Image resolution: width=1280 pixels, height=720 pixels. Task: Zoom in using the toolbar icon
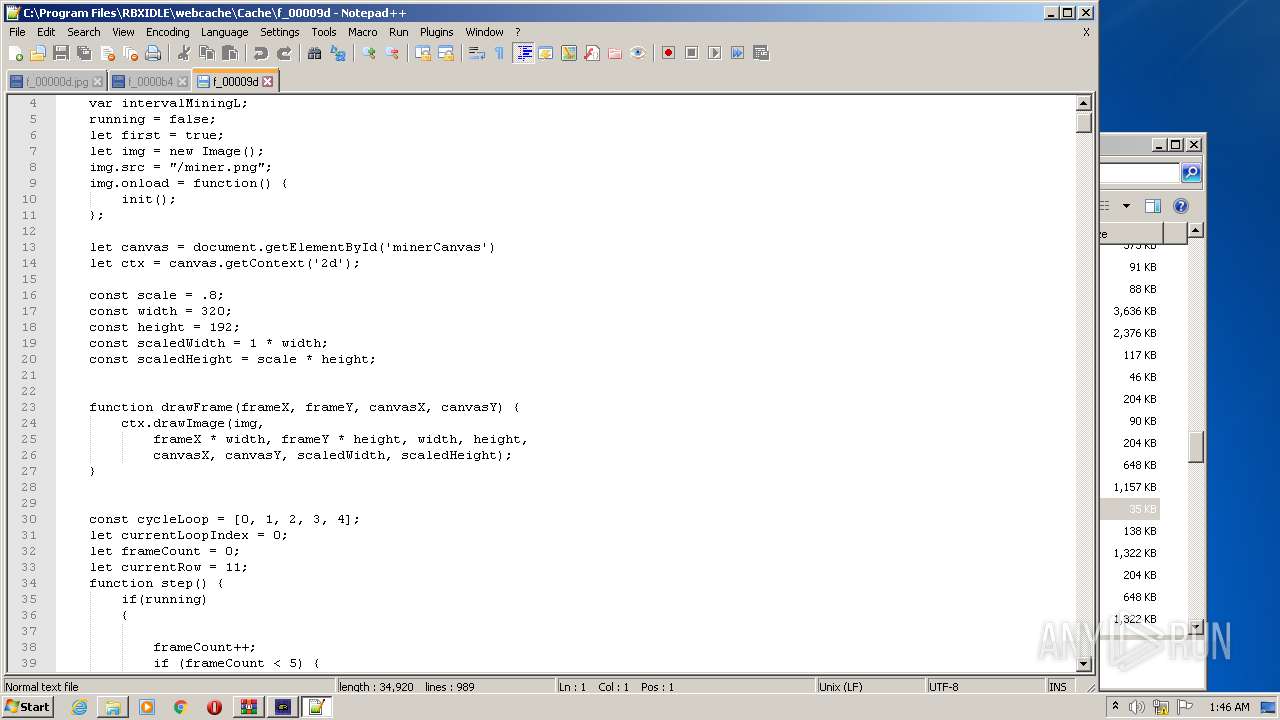point(369,53)
